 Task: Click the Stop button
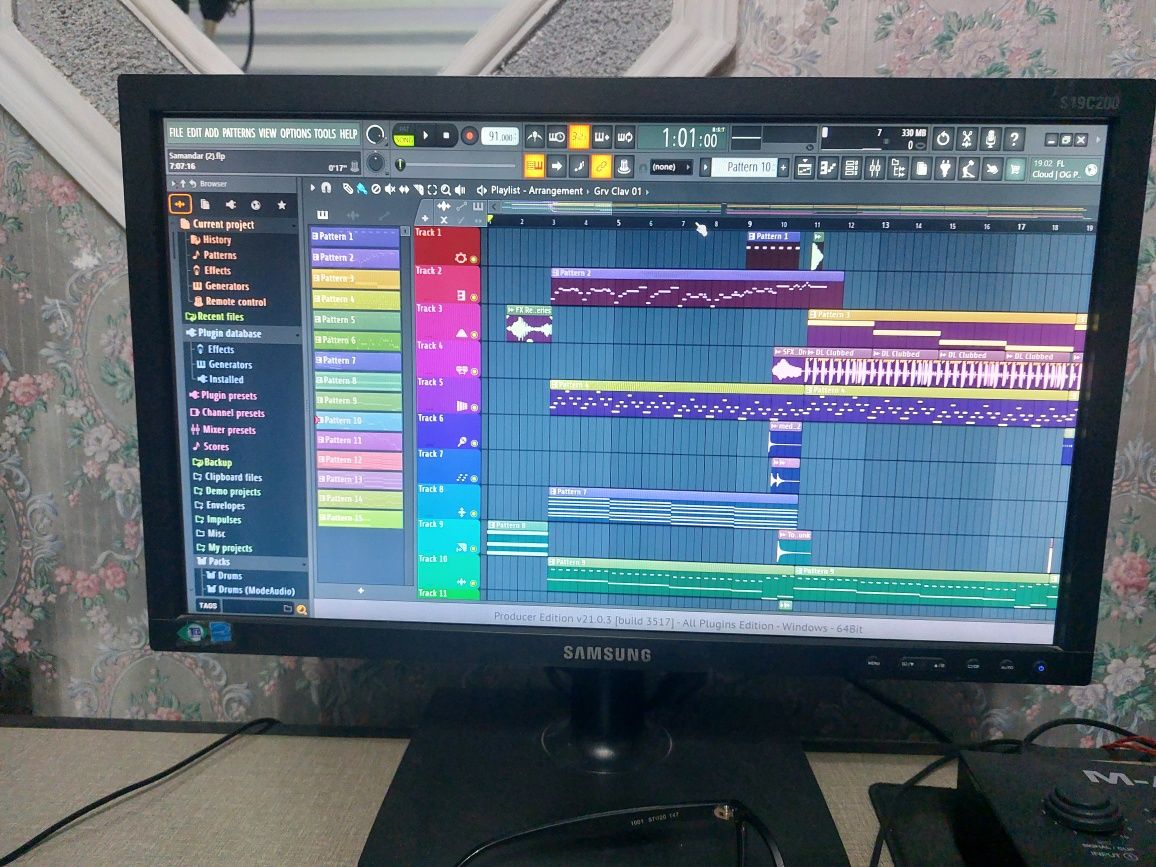[x=446, y=136]
